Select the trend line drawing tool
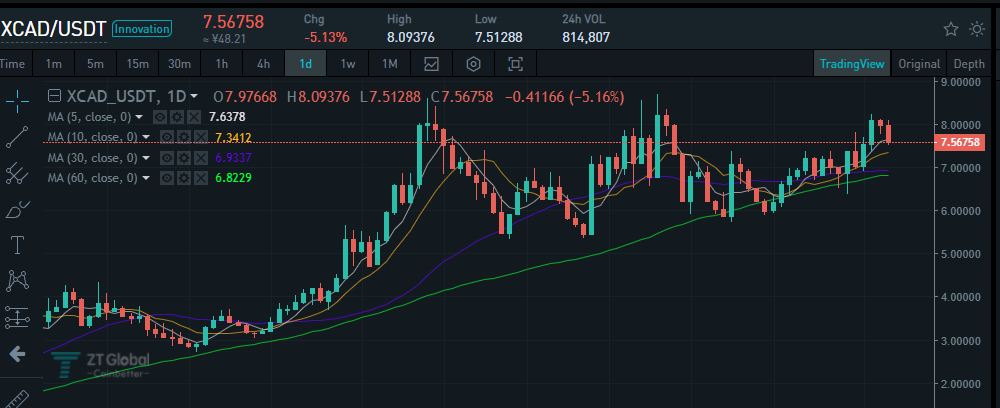 pos(17,136)
